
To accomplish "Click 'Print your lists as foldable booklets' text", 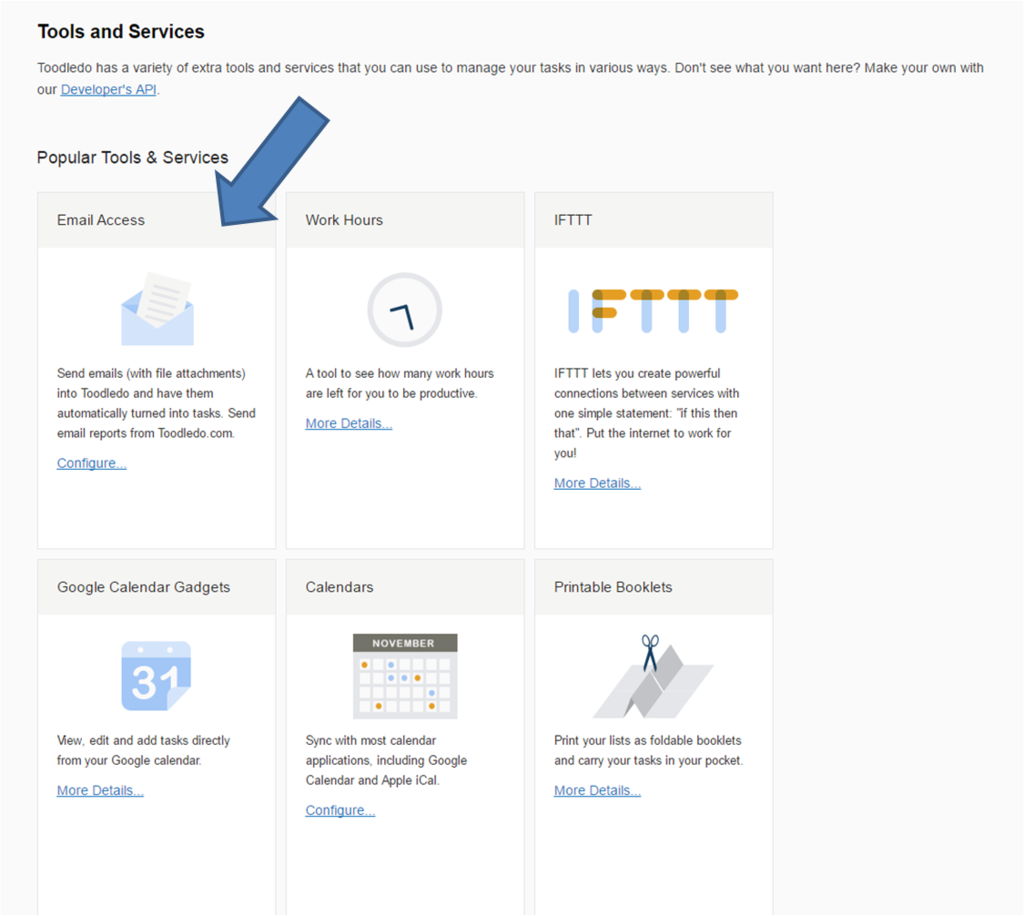I will (648, 750).
